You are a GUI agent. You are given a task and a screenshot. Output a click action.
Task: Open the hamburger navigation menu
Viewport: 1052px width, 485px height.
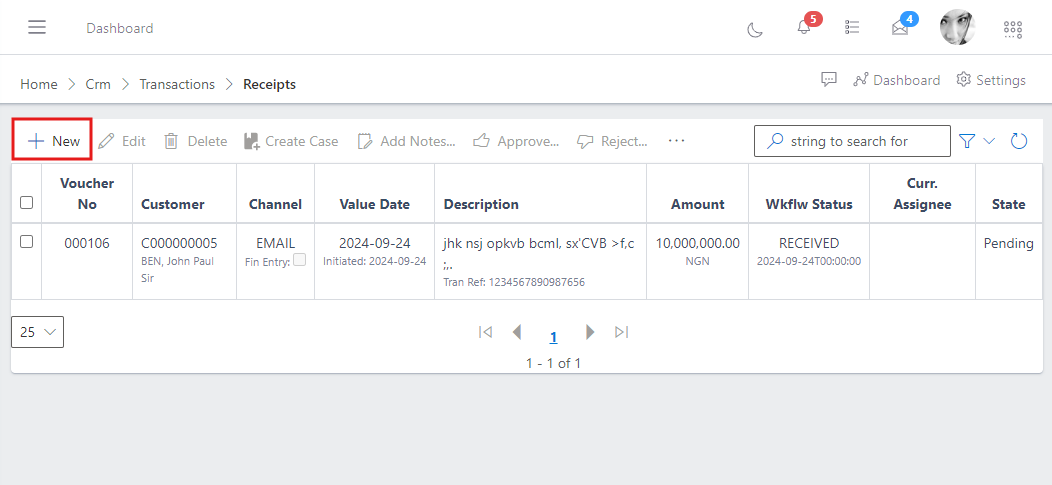[x=37, y=28]
